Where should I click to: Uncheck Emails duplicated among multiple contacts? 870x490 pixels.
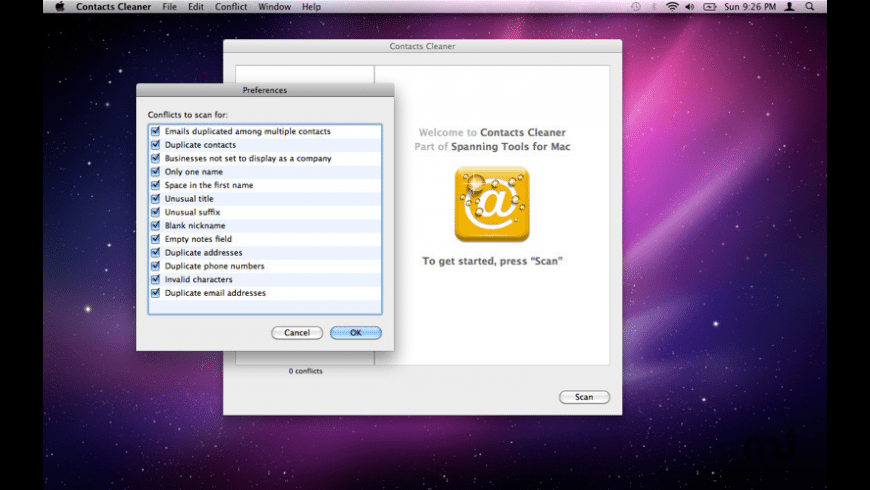(x=155, y=131)
